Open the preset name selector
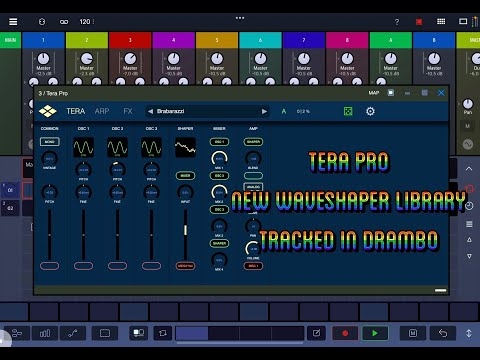 [207, 111]
